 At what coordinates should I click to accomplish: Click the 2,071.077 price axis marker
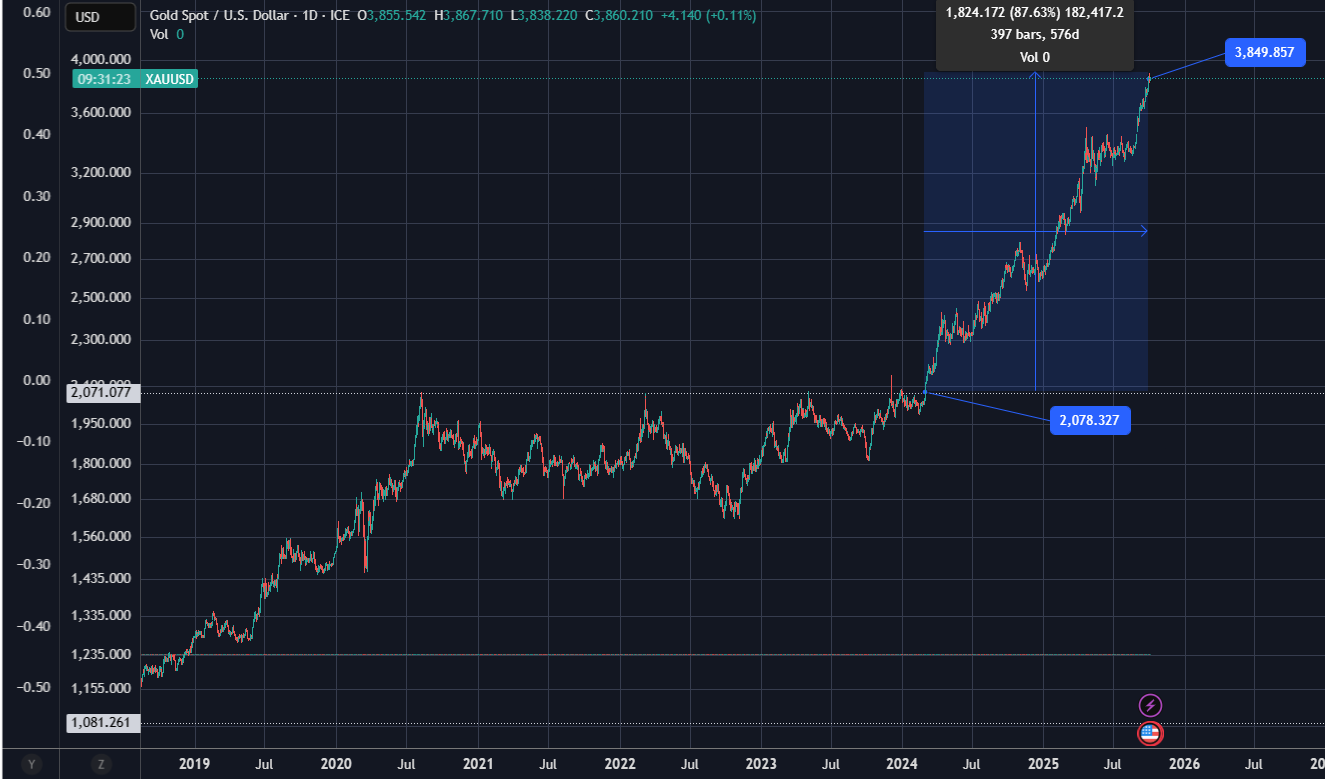pyautogui.click(x=104, y=393)
